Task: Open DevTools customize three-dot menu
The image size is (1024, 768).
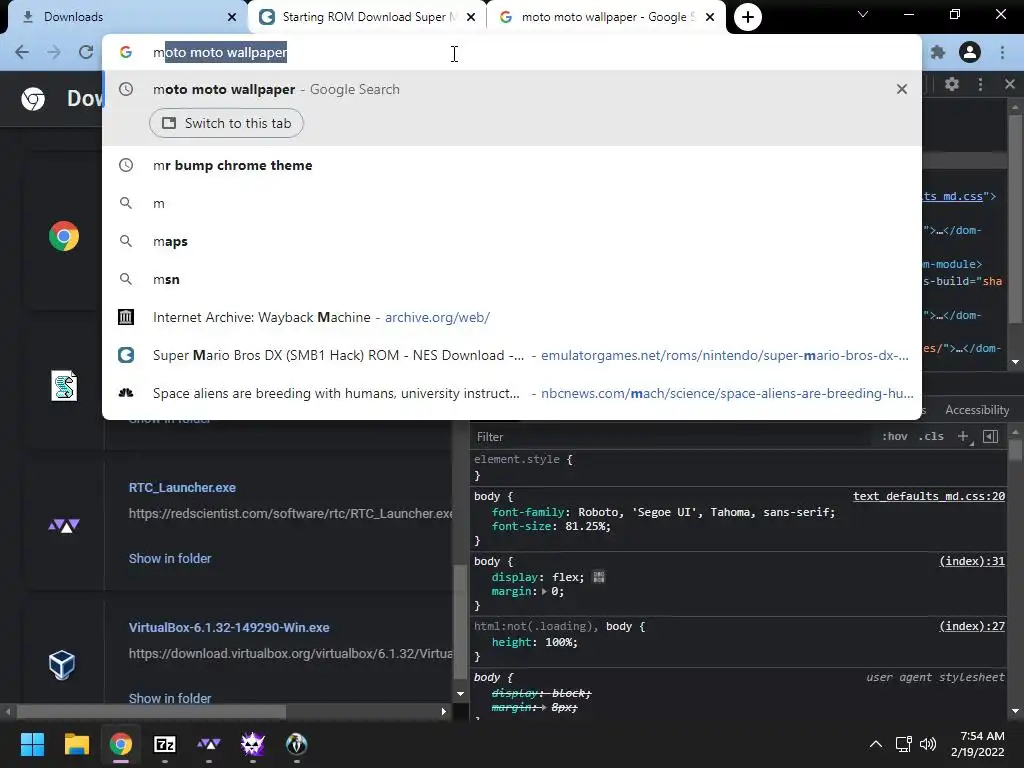Action: point(980,84)
